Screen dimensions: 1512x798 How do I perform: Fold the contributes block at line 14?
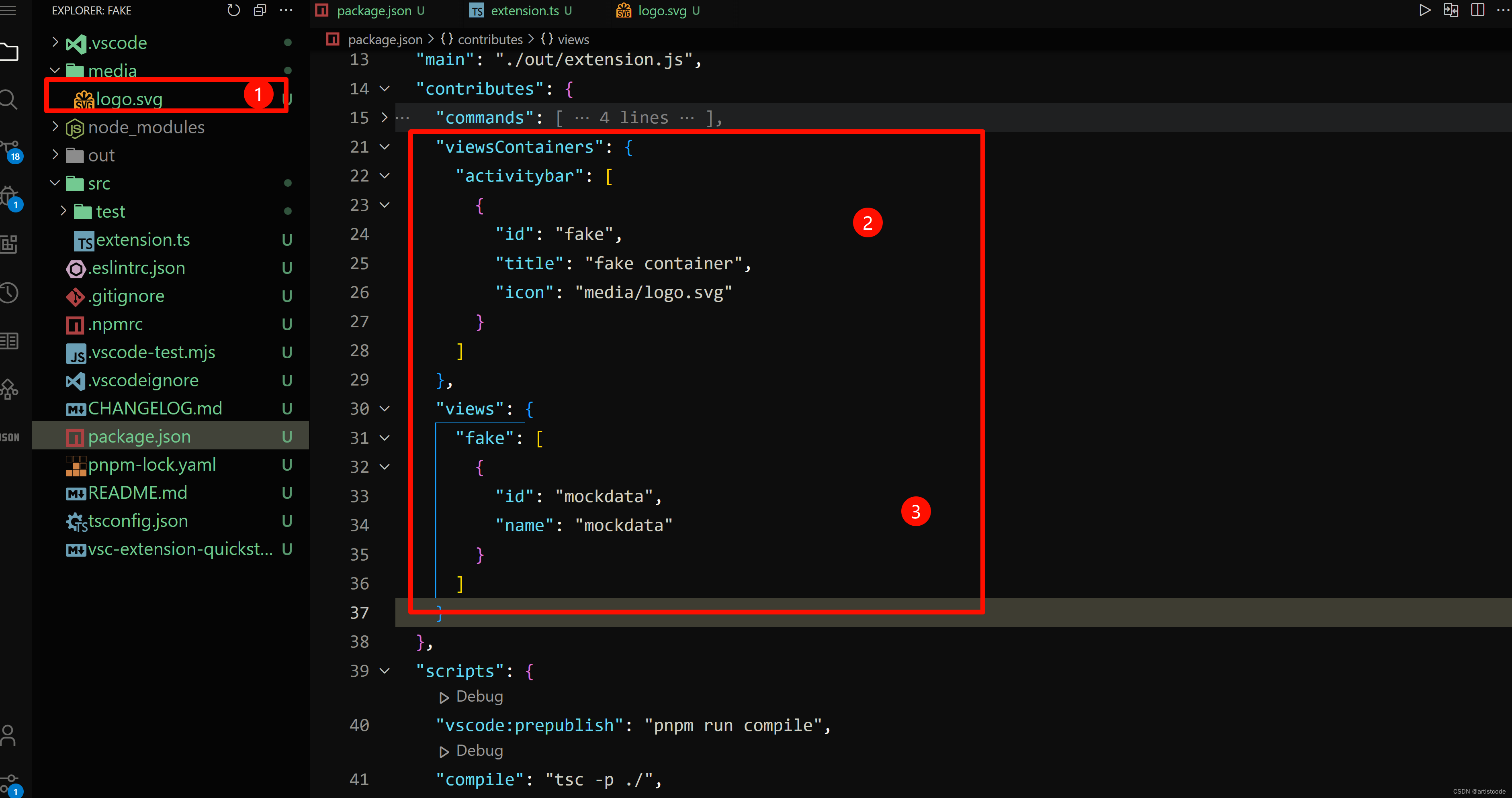[x=385, y=89]
